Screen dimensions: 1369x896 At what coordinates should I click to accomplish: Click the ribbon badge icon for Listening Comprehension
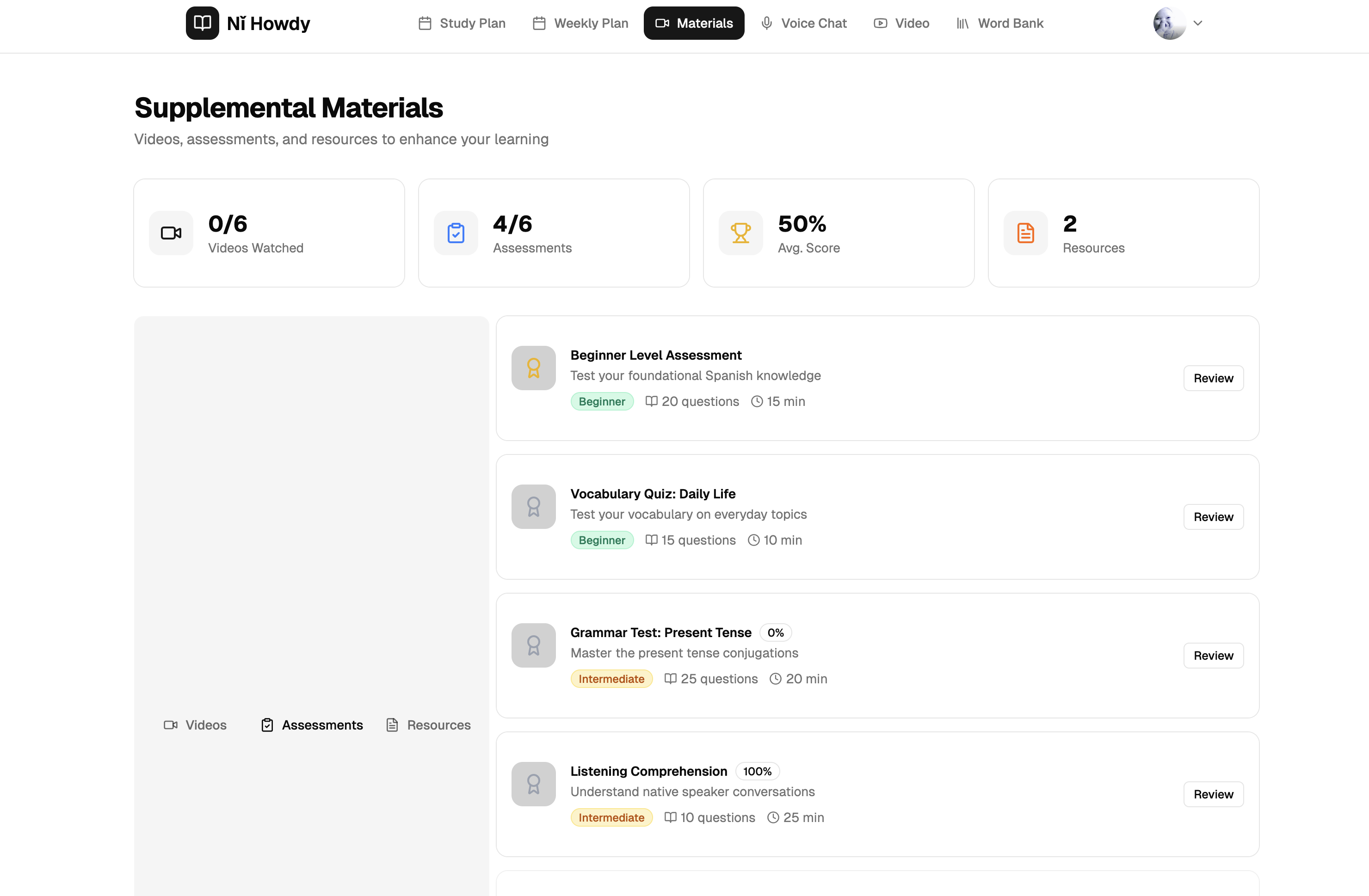(533, 784)
